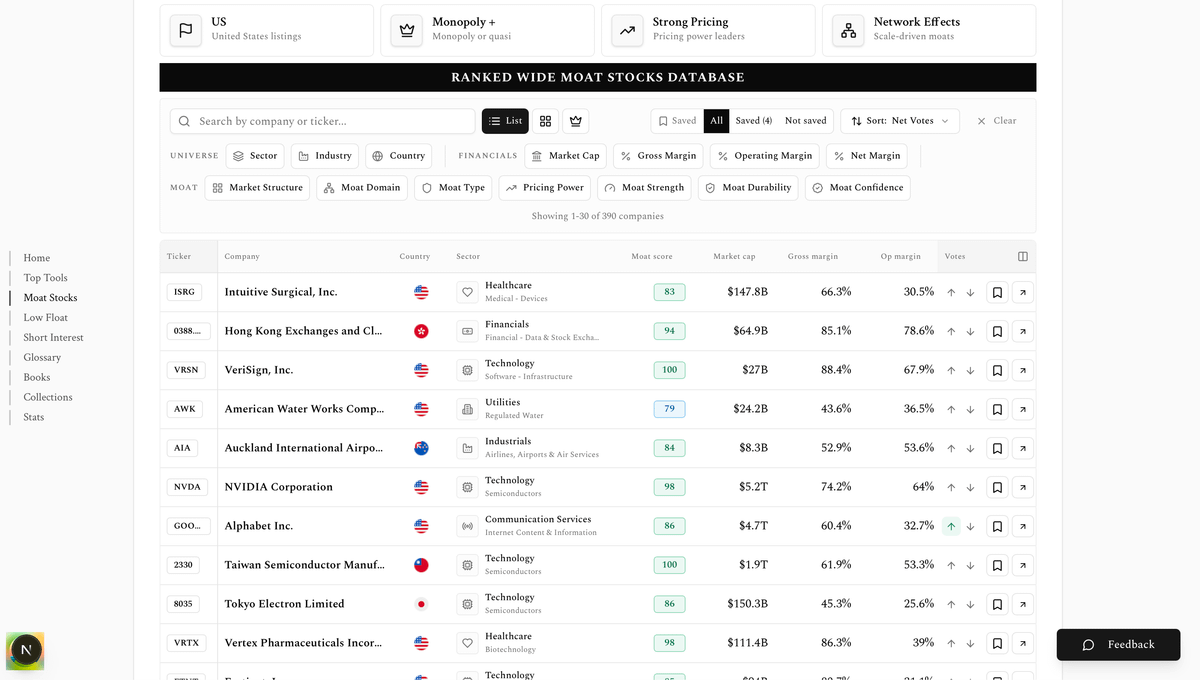Upvote American Water Works row
This screenshot has width=1200, height=680.
[x=951, y=409]
